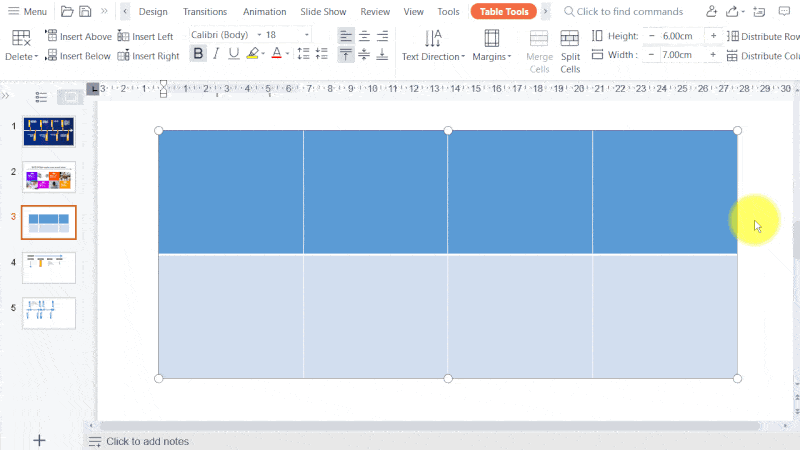Viewport: 800px width, 450px height.
Task: Click the paragraph spacing icon
Action: click(322, 53)
